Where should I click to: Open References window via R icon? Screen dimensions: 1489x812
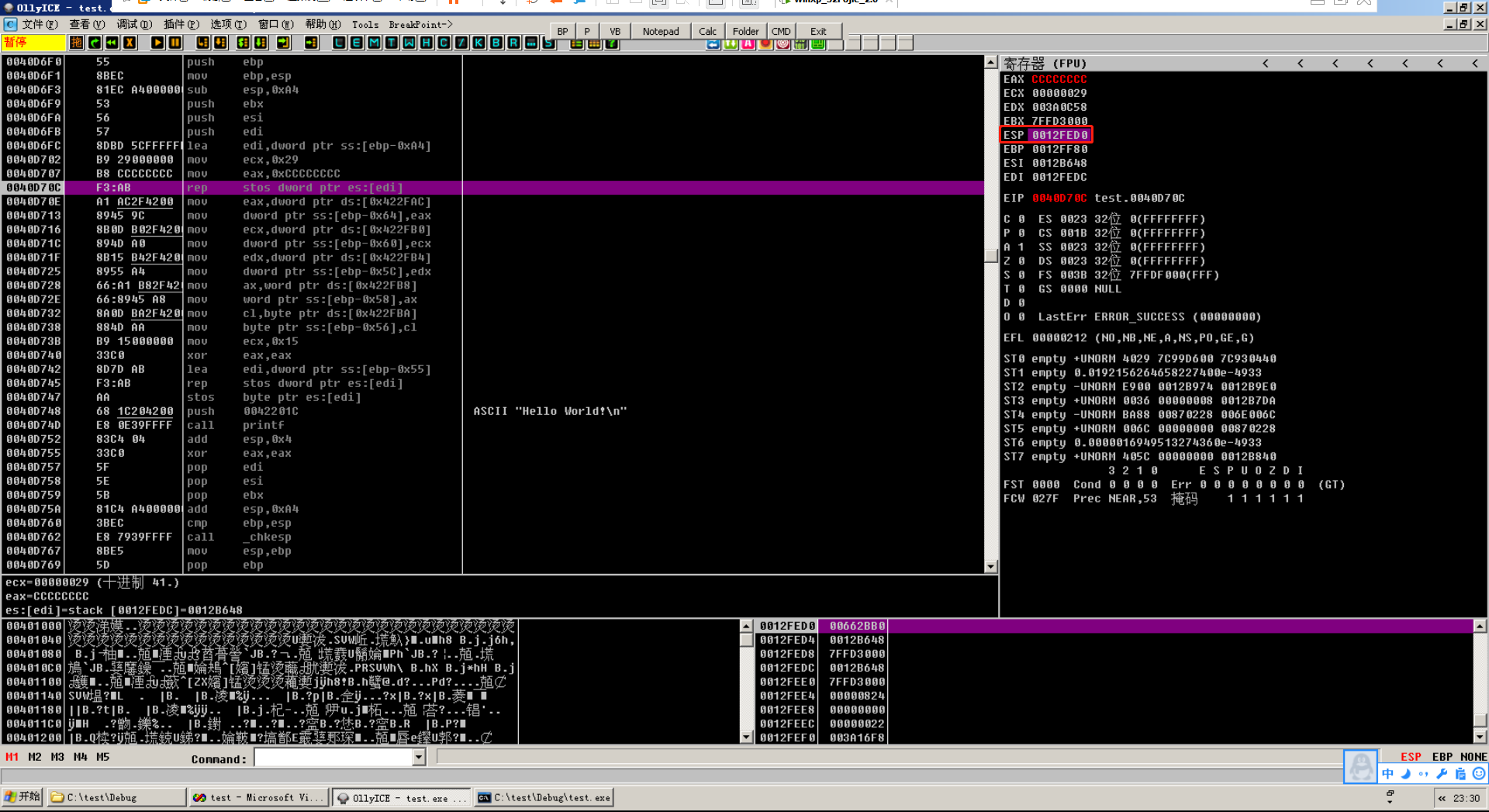513,43
